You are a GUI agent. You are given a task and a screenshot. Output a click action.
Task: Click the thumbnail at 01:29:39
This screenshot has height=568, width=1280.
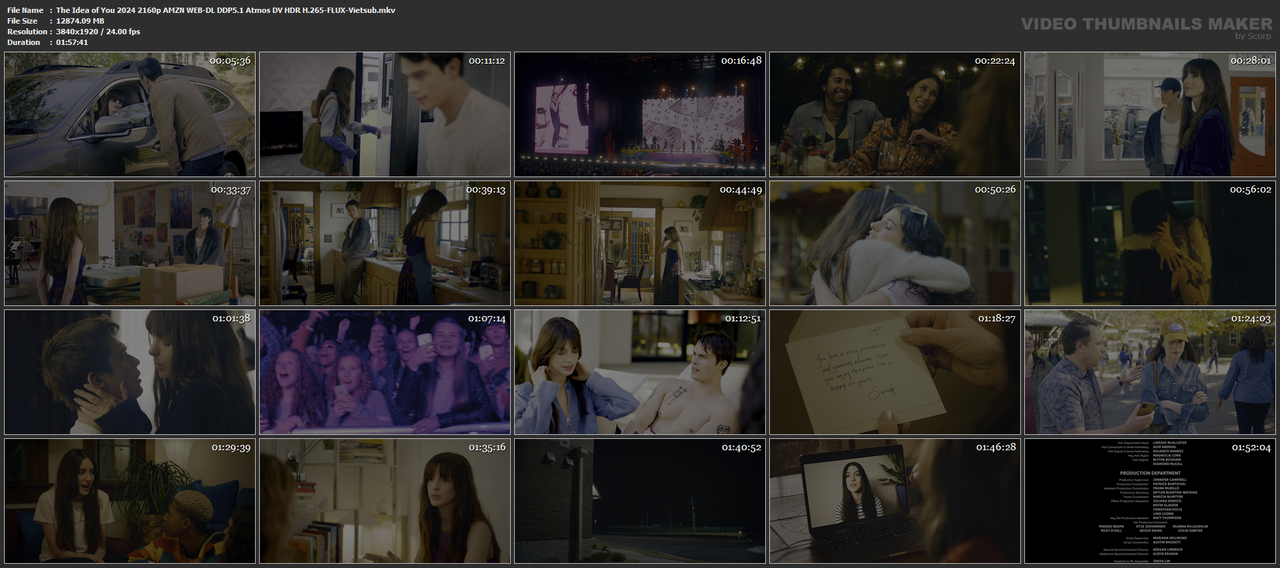tap(130, 500)
